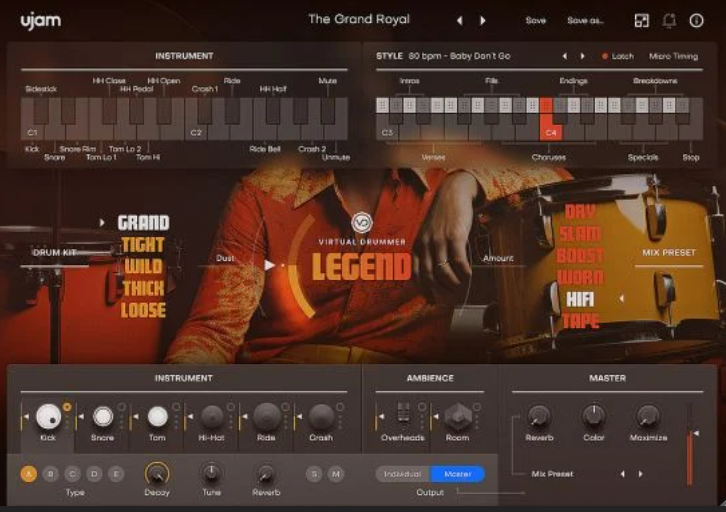Click the instrument Reverb knob
Screen dimensions: 726x512
point(266,473)
